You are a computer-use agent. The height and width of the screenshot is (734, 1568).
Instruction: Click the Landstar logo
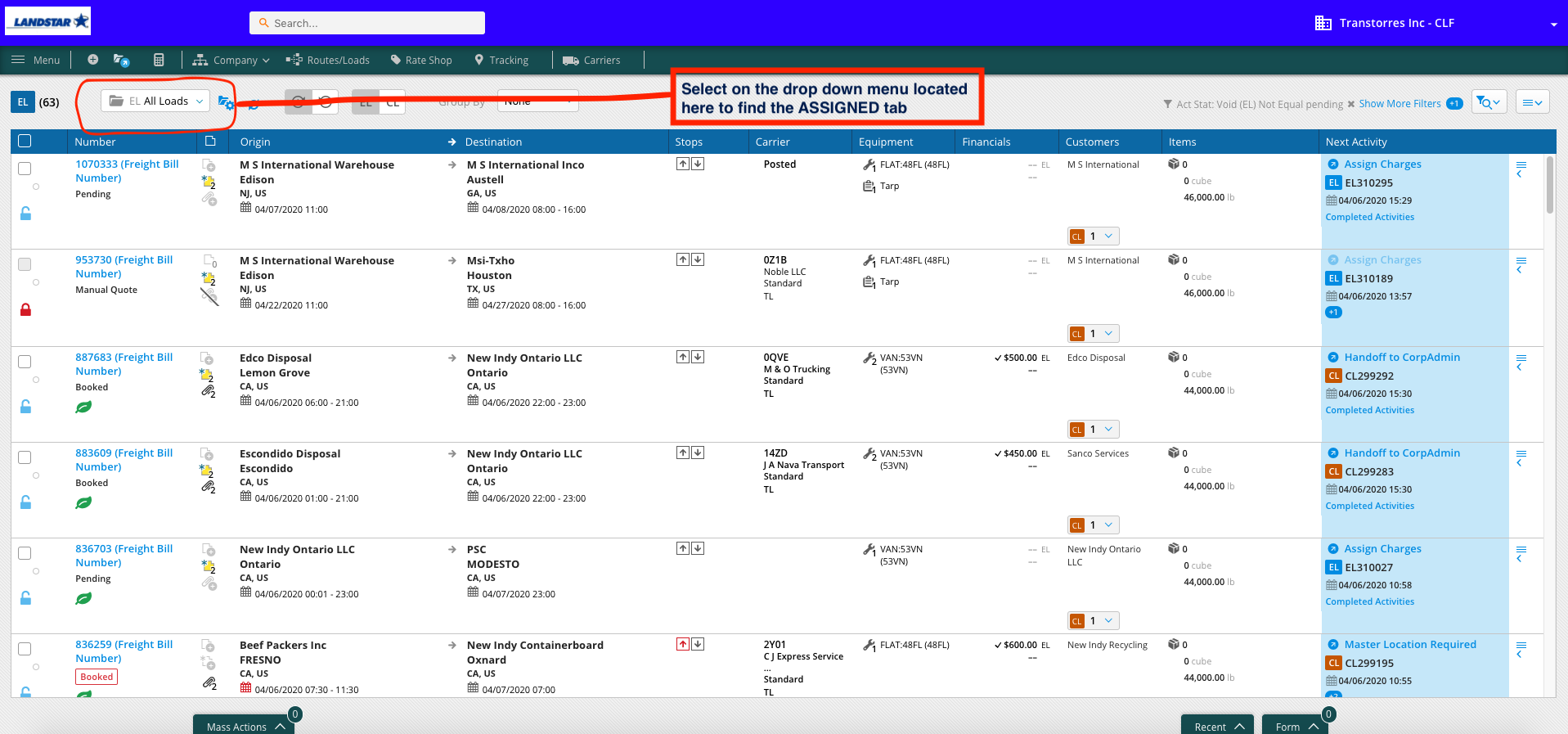click(x=48, y=21)
